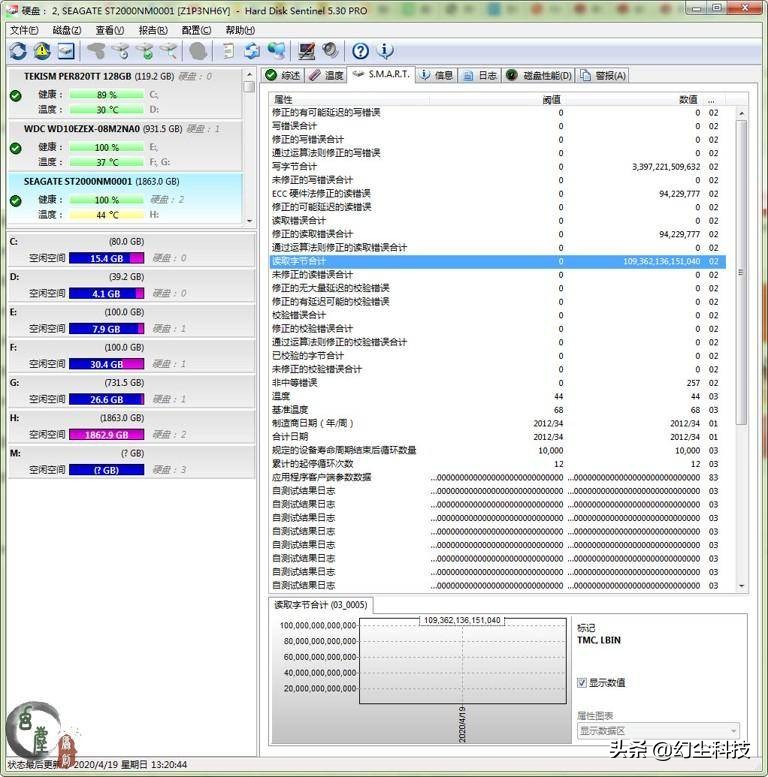Select the 校验错误合计 attribute row
This screenshot has height=777, width=768.
tap(498, 315)
